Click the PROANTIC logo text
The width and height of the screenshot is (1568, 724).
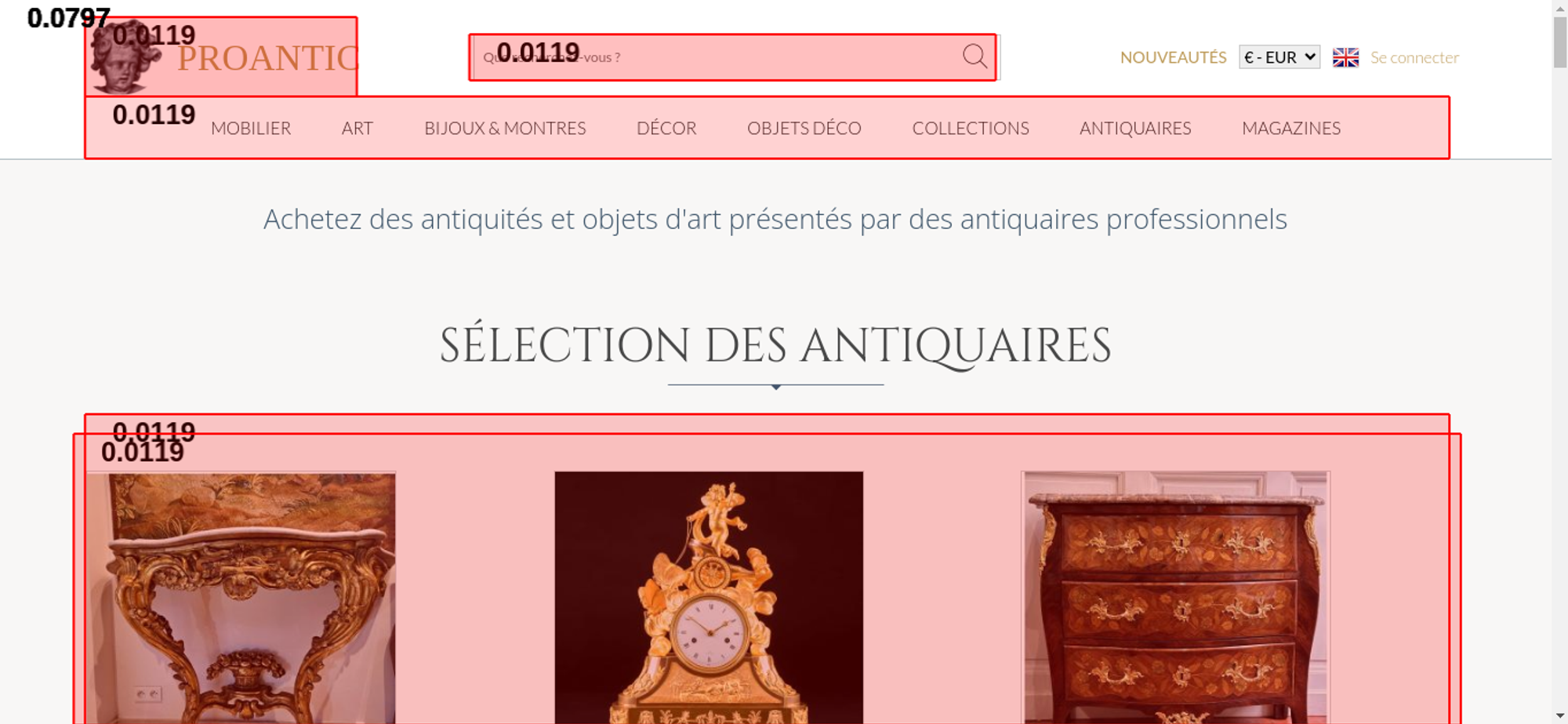click(x=267, y=58)
